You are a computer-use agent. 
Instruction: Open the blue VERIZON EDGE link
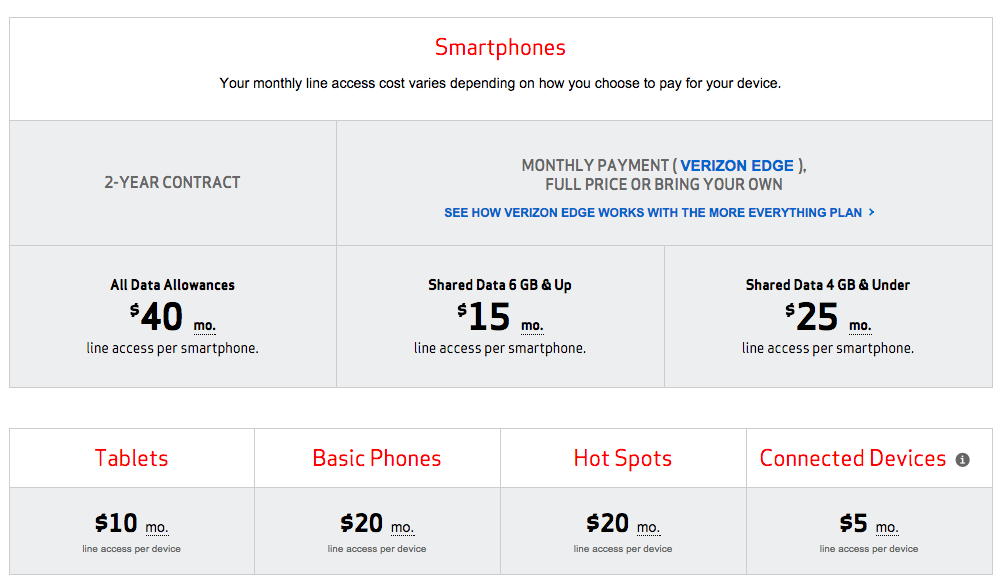737,166
